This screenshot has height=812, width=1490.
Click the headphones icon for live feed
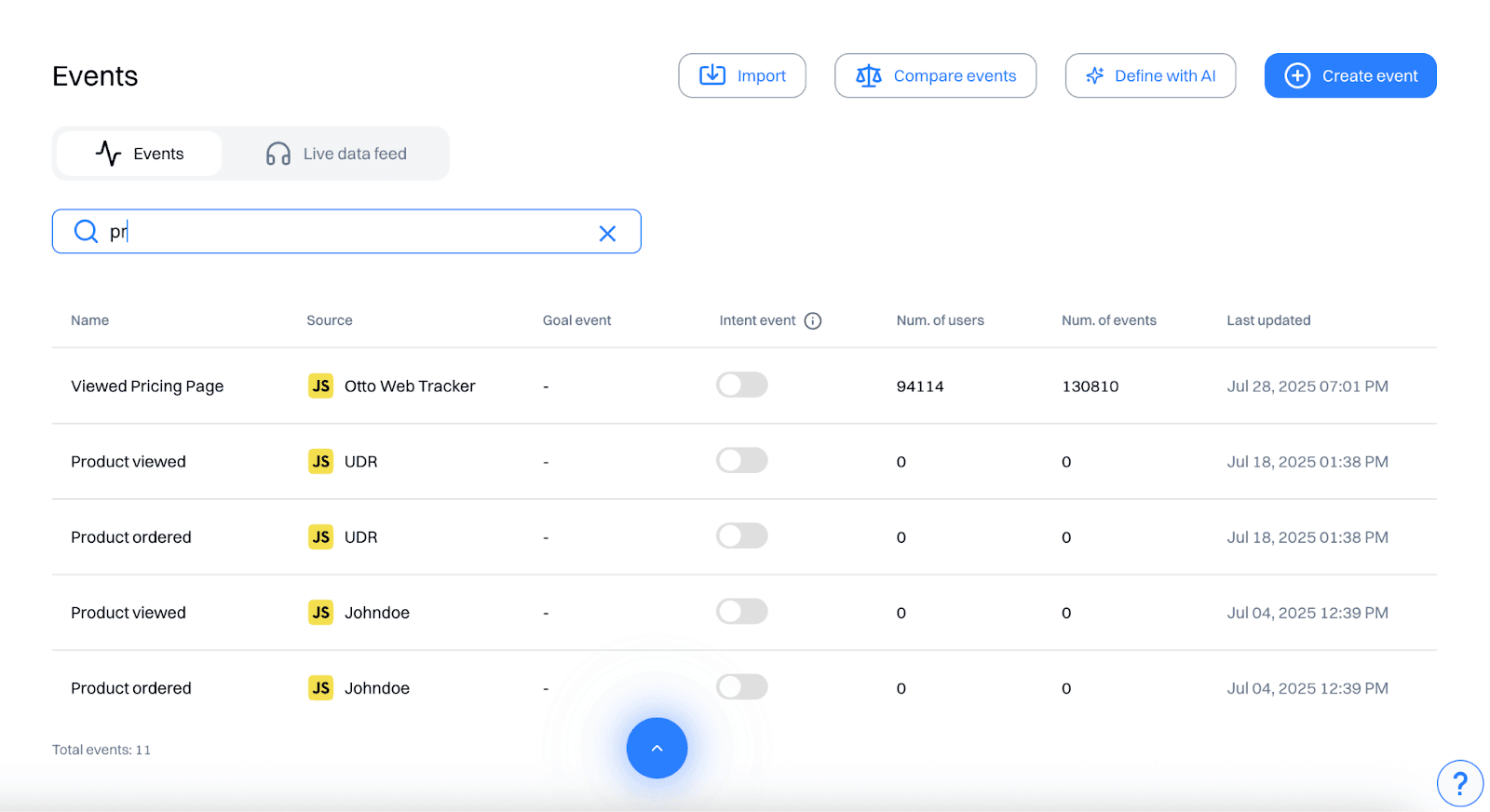click(x=278, y=155)
